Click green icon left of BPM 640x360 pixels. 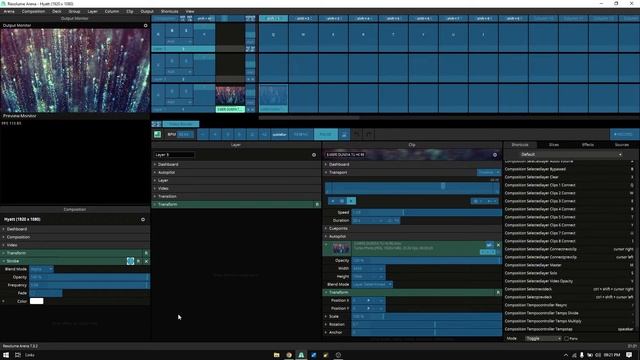point(158,134)
